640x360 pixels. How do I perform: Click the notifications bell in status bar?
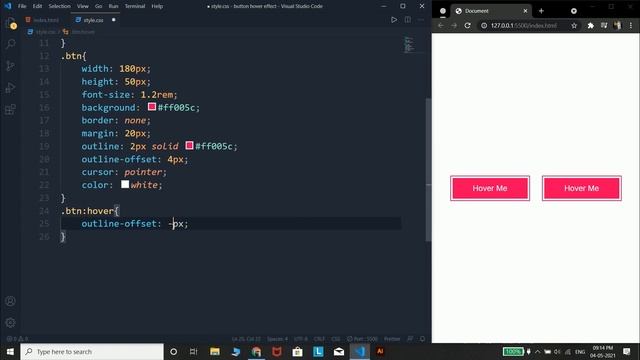[422, 339]
